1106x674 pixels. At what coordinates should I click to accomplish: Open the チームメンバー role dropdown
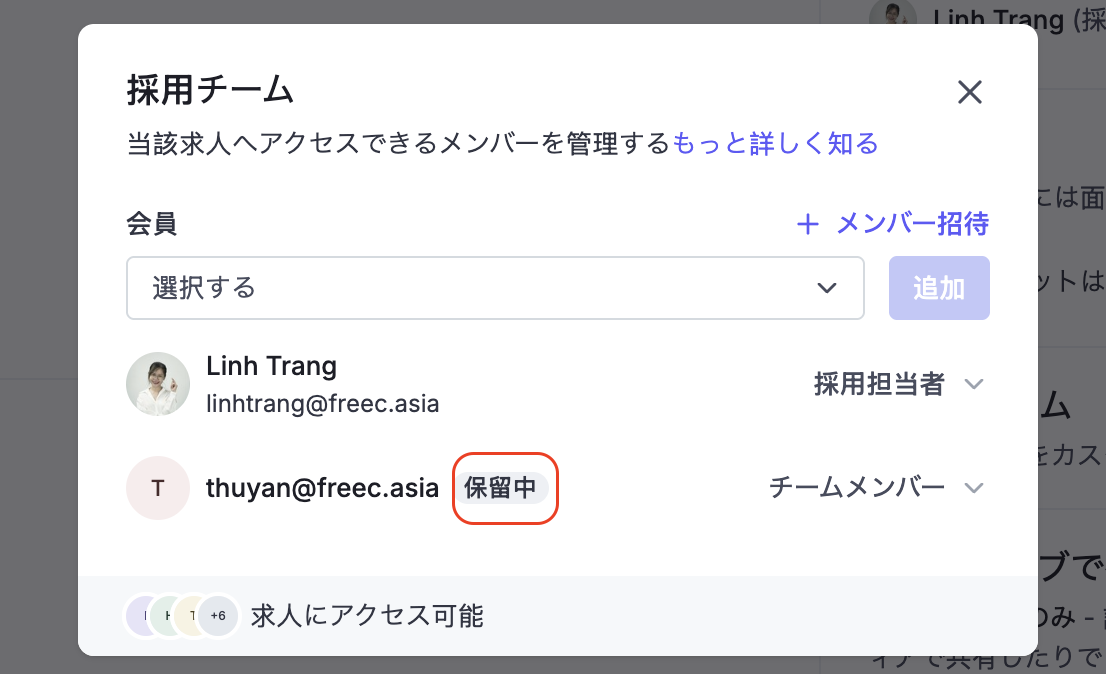[x=876, y=488]
